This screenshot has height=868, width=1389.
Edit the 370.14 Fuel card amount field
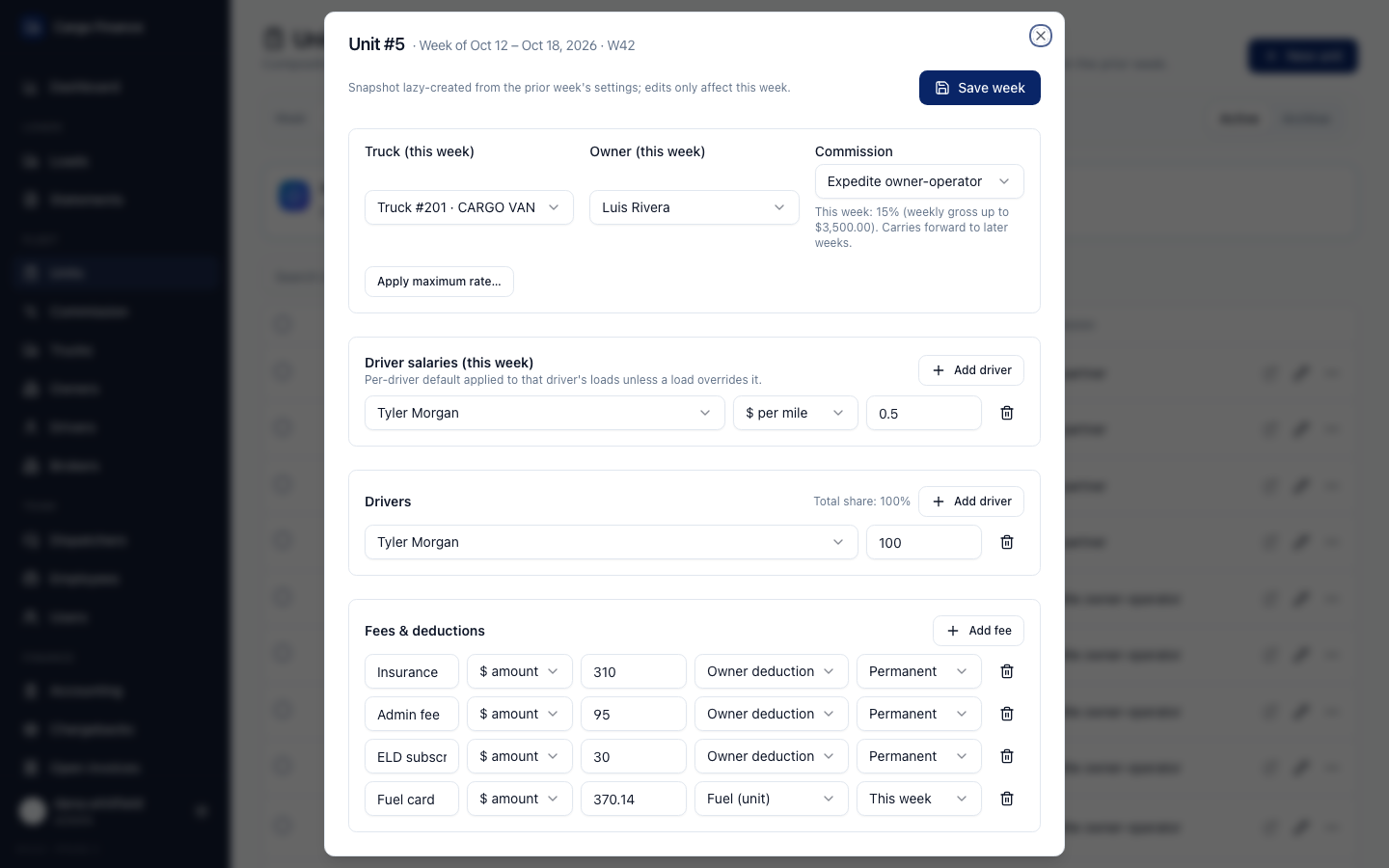(633, 799)
